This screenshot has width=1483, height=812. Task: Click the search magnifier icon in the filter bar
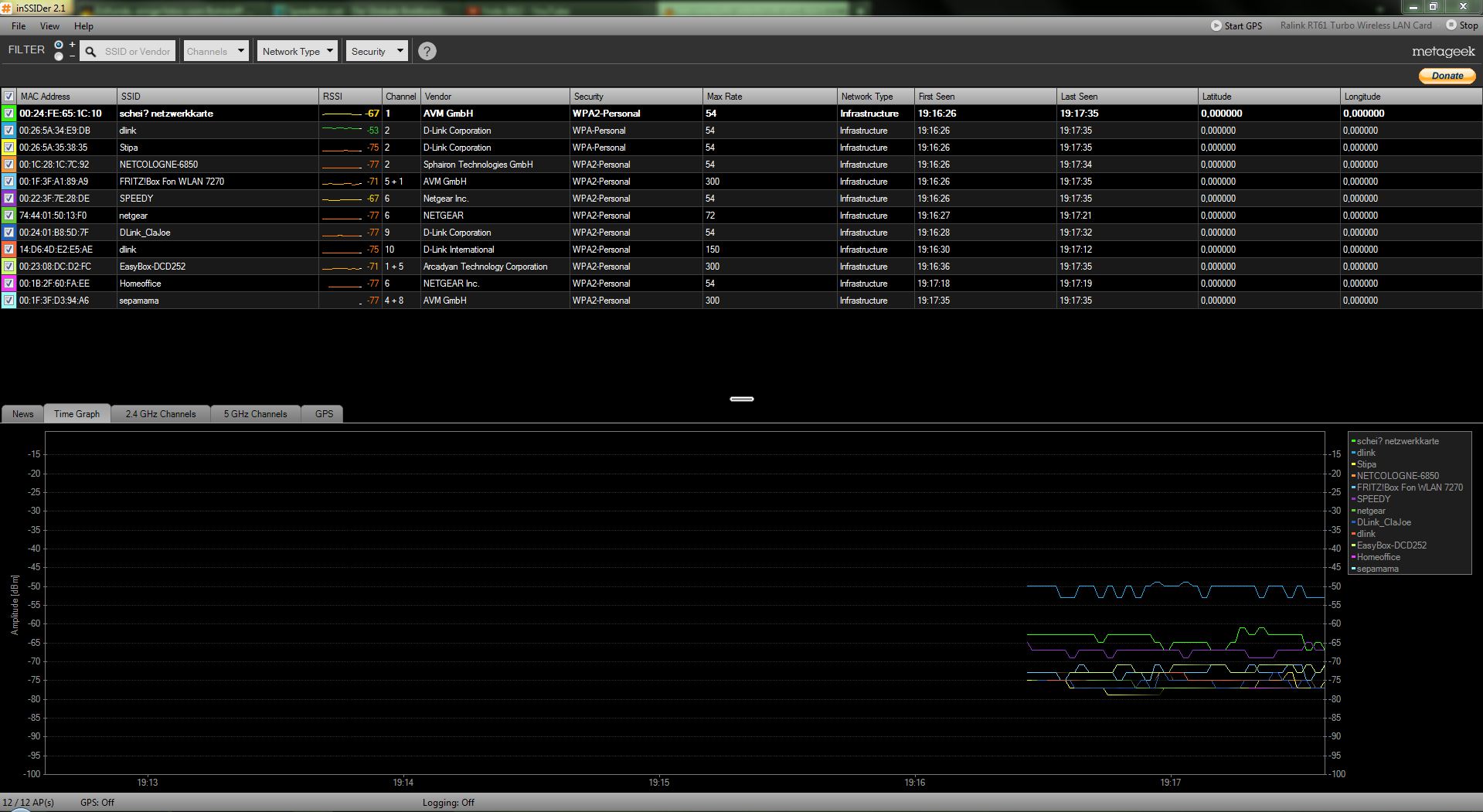pos(90,52)
